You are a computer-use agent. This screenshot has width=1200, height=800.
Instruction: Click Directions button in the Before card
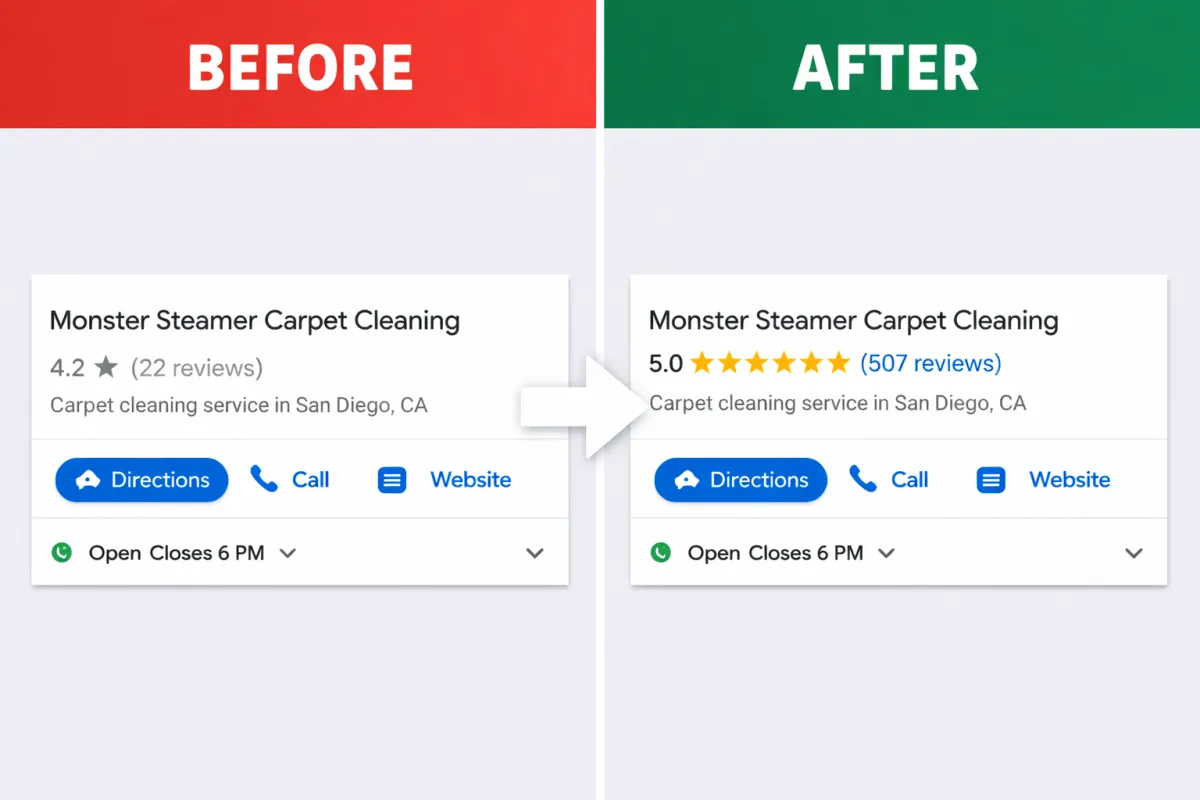coord(141,480)
